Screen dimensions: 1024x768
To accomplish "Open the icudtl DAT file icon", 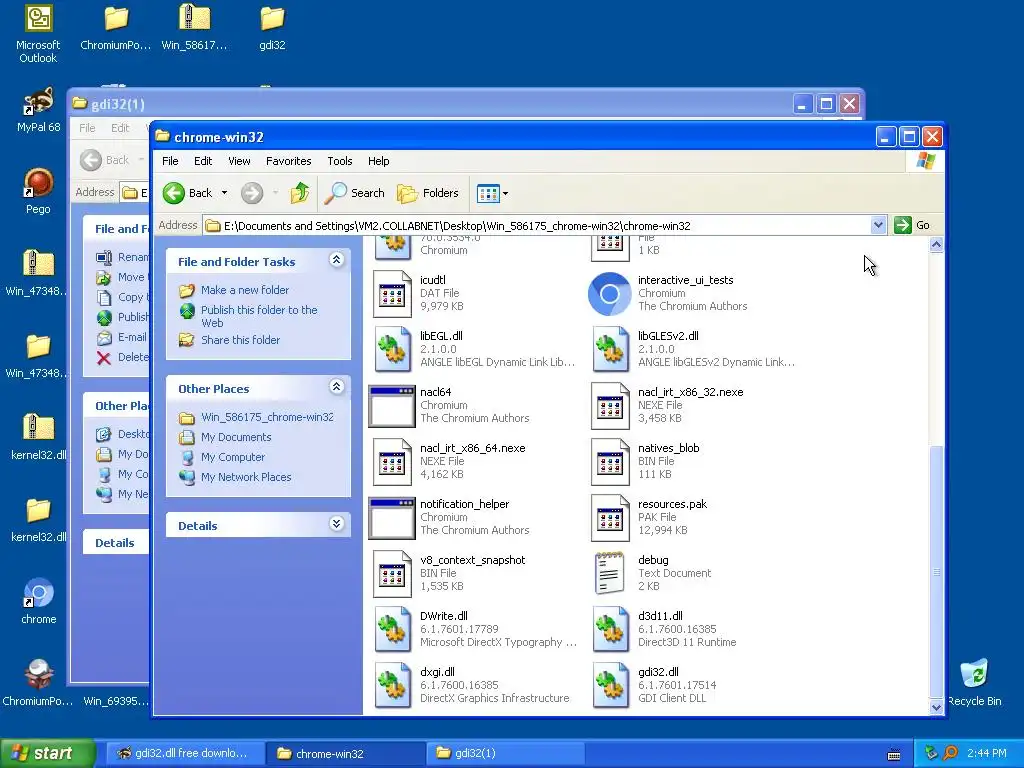I will click(x=392, y=294).
